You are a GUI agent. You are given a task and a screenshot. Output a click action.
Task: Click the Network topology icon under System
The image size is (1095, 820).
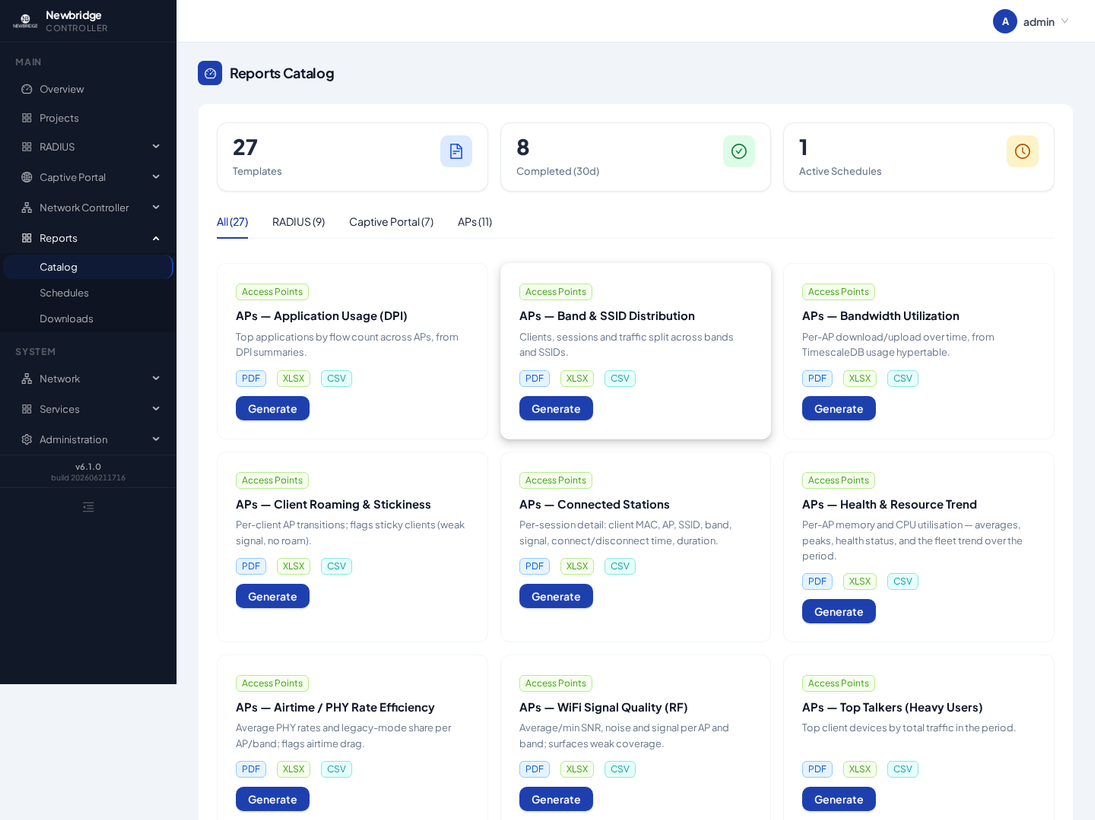tap(27, 379)
